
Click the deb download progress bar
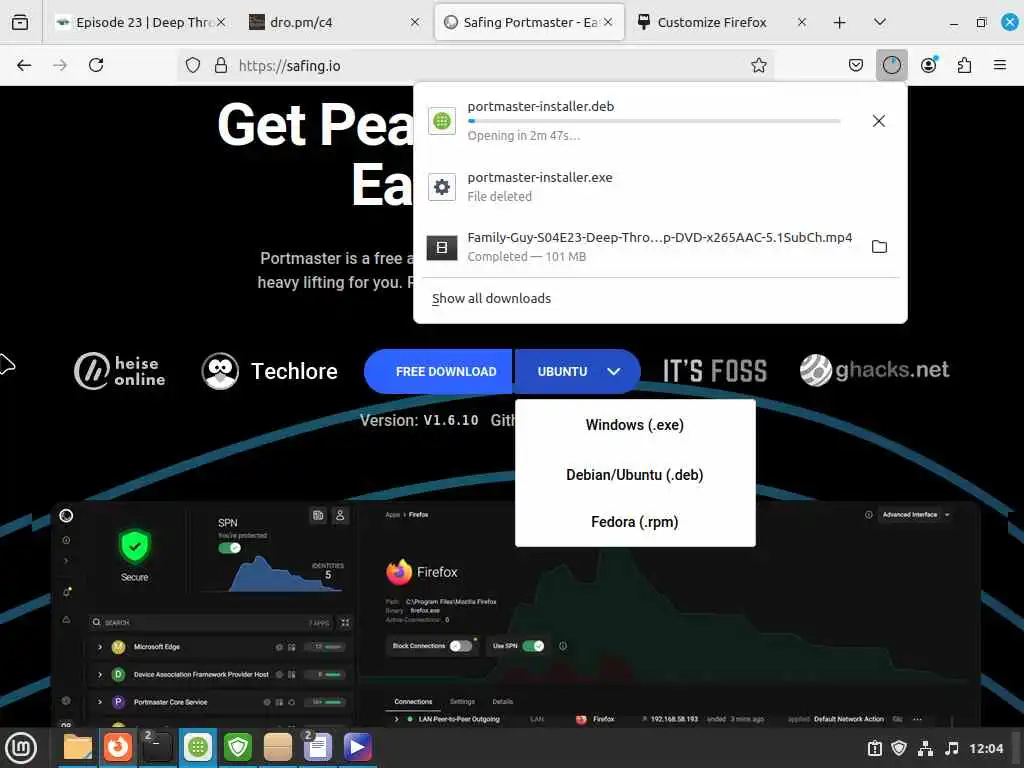(x=654, y=121)
